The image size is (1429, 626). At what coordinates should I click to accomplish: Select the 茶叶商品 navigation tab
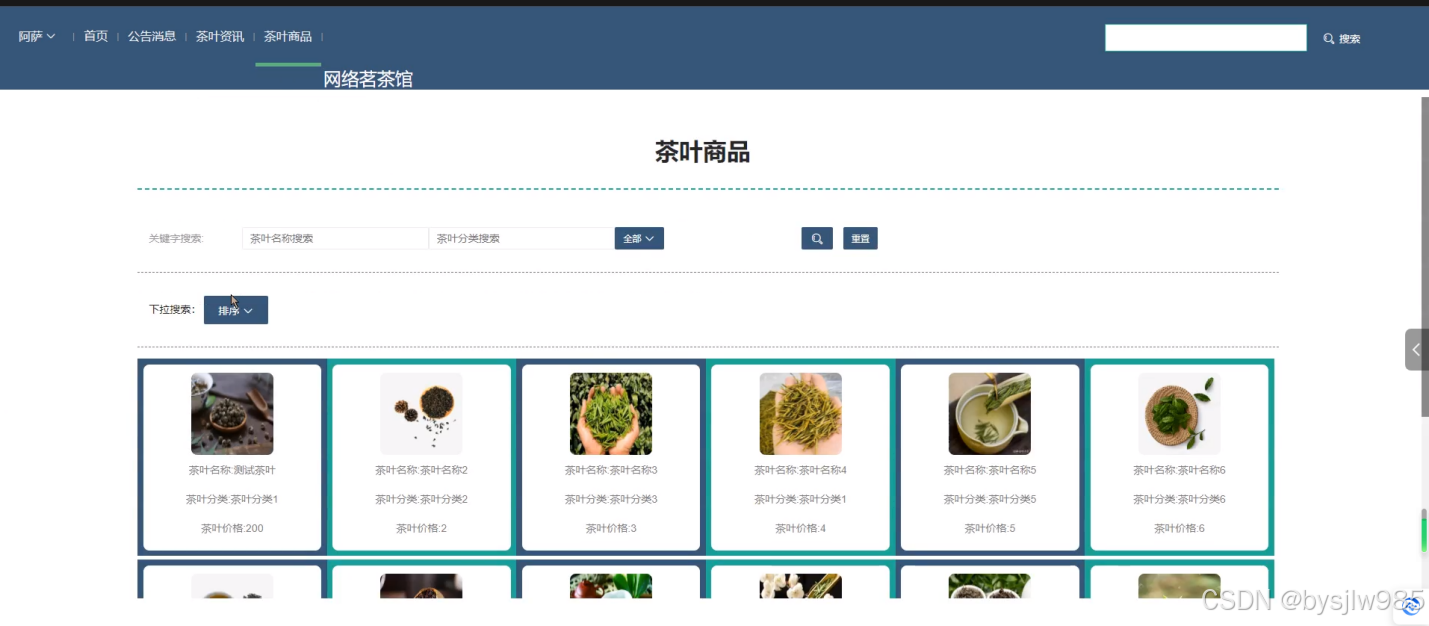[x=288, y=37]
